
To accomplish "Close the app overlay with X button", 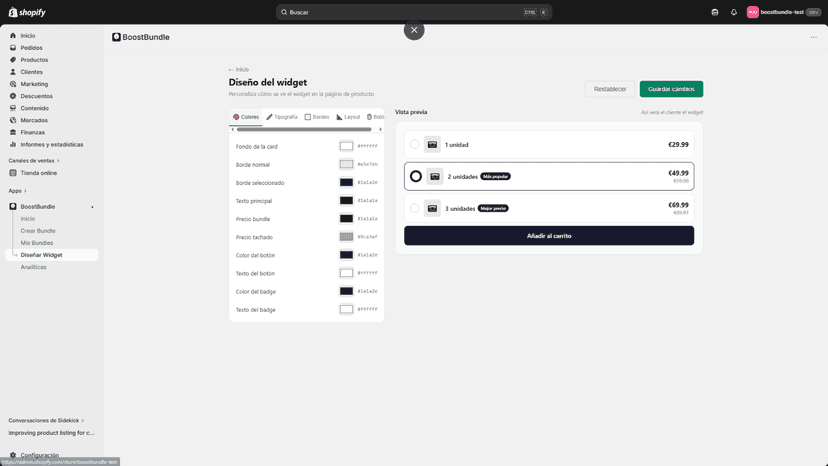I will coord(414,30).
